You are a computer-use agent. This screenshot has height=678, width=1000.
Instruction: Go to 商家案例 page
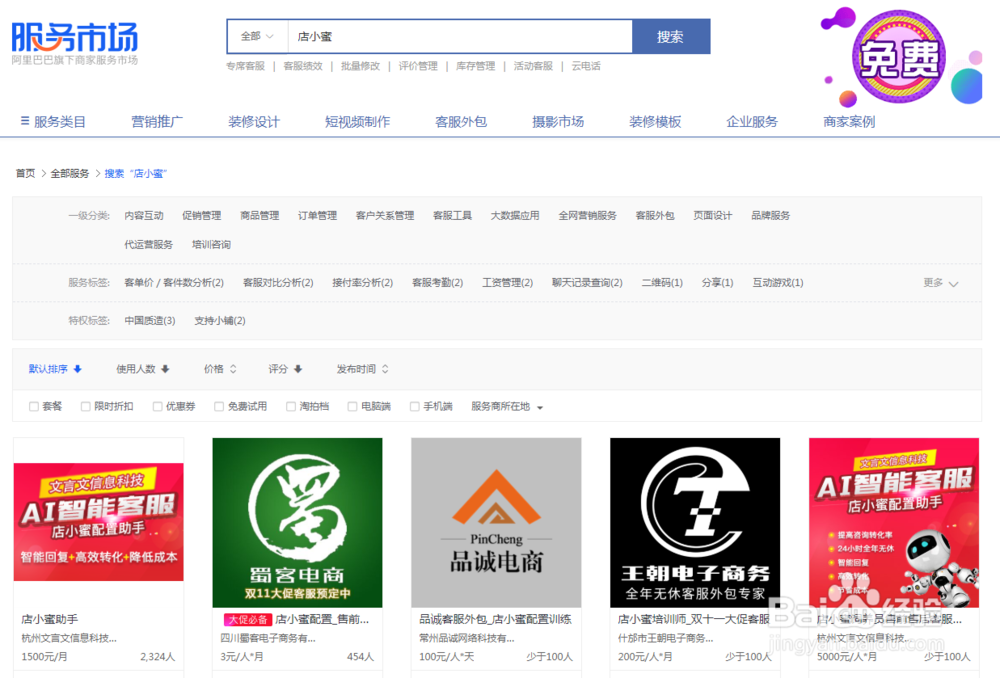[x=849, y=121]
